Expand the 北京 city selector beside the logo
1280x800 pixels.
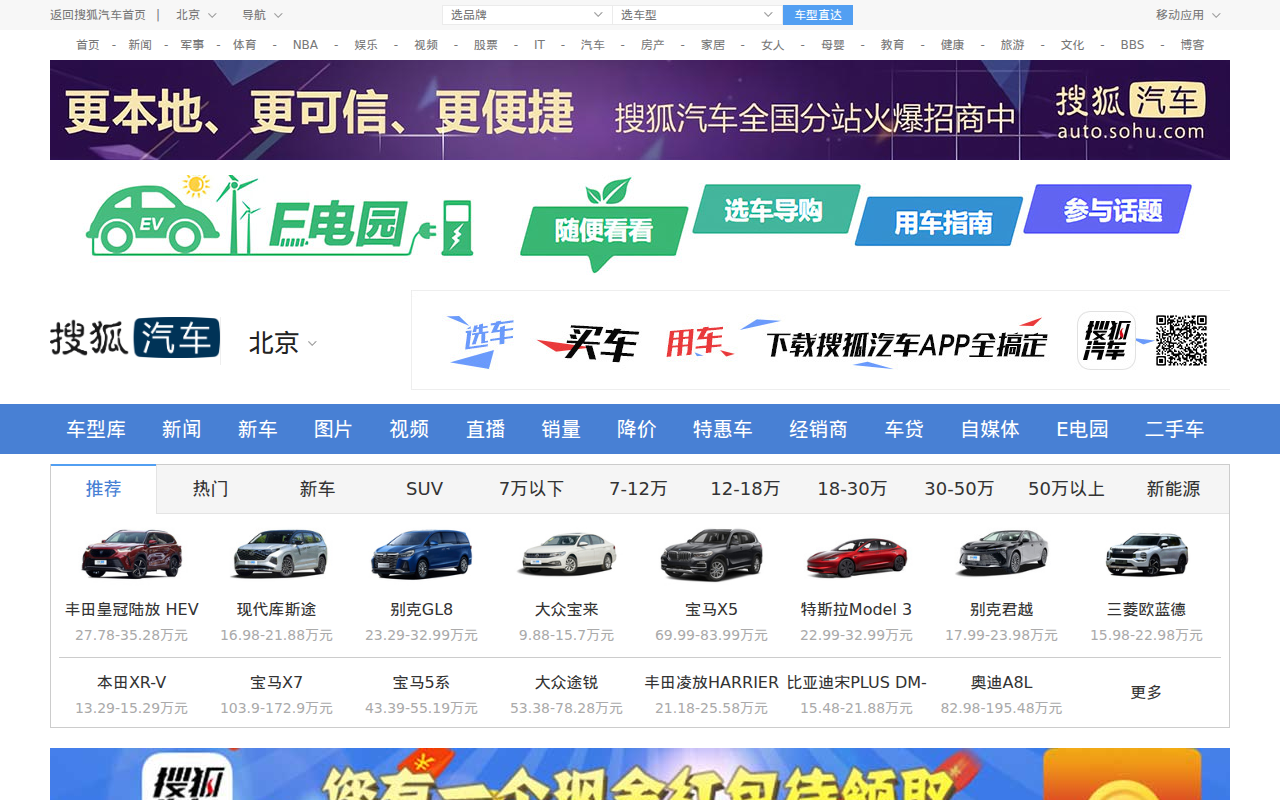click(x=283, y=343)
